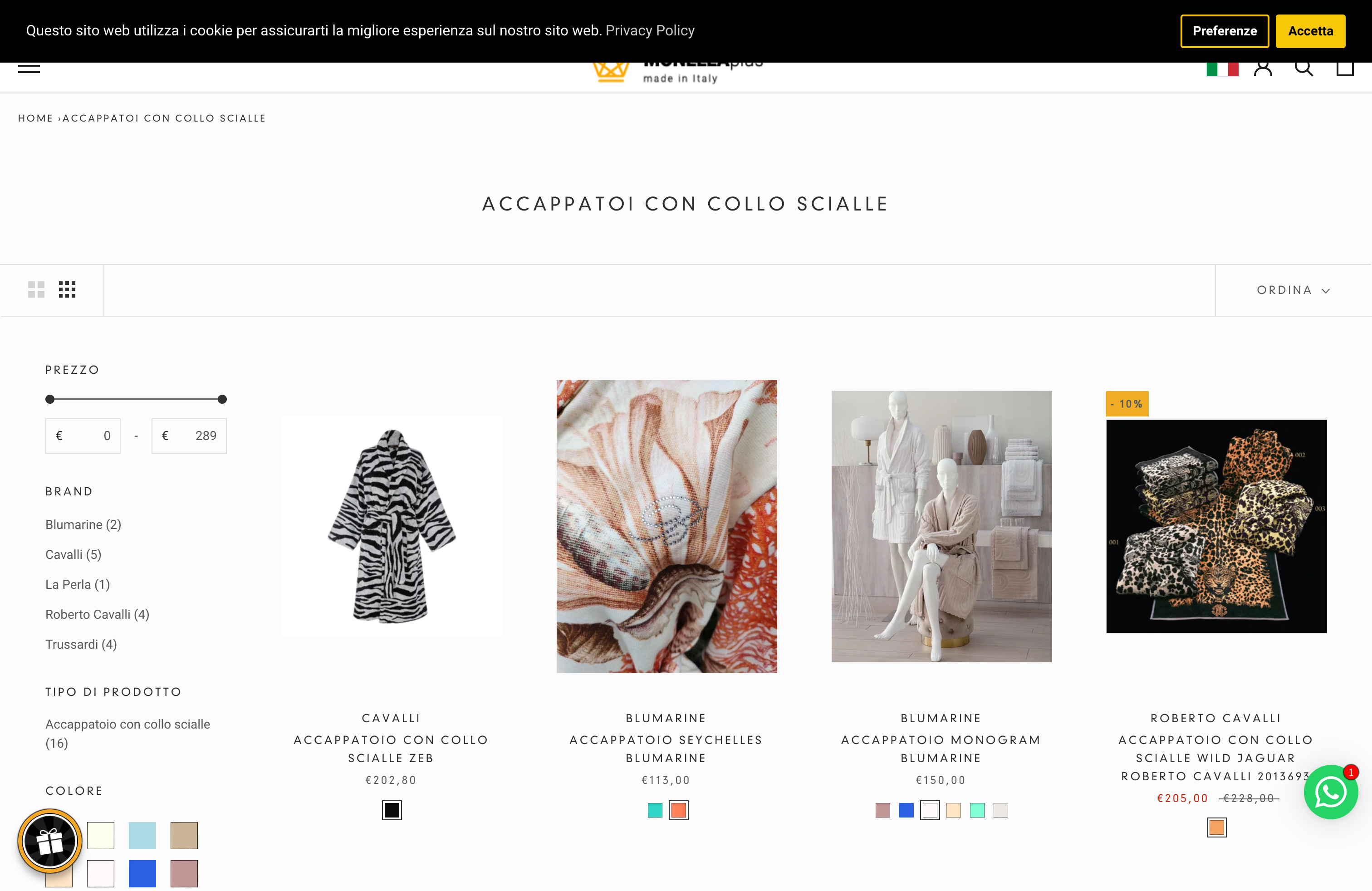Image resolution: width=1372 pixels, height=891 pixels.
Task: Filter products by brand Blumarine
Action: click(x=83, y=524)
